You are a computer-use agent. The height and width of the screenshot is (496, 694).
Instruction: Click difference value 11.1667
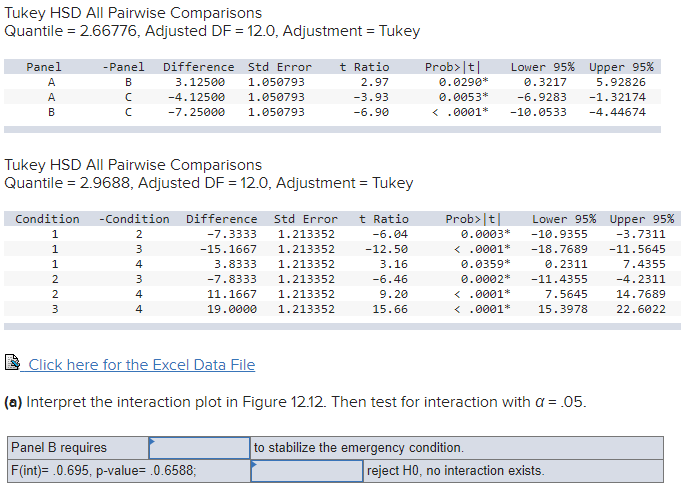point(231,294)
